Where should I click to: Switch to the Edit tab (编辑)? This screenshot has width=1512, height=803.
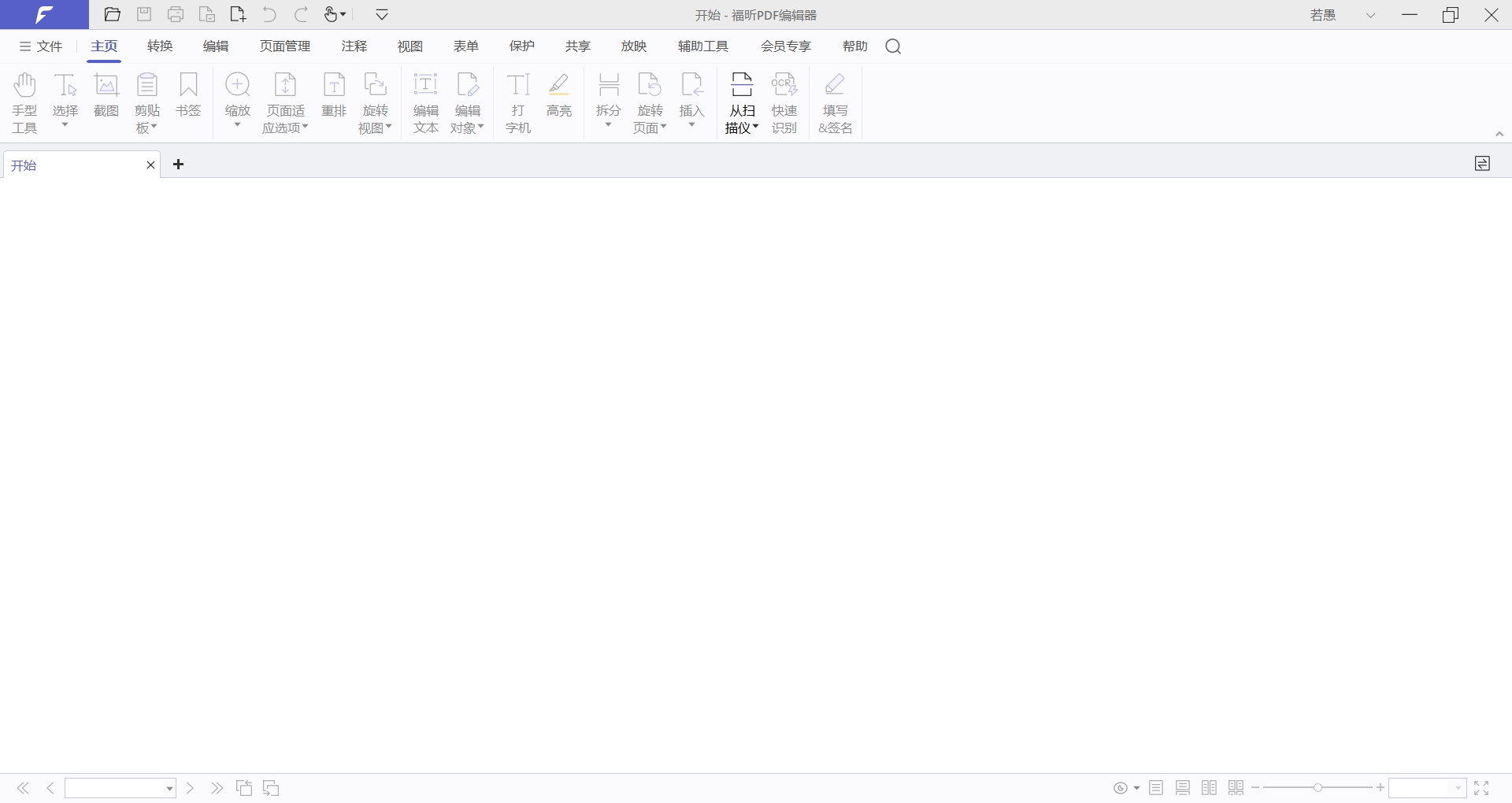(216, 46)
